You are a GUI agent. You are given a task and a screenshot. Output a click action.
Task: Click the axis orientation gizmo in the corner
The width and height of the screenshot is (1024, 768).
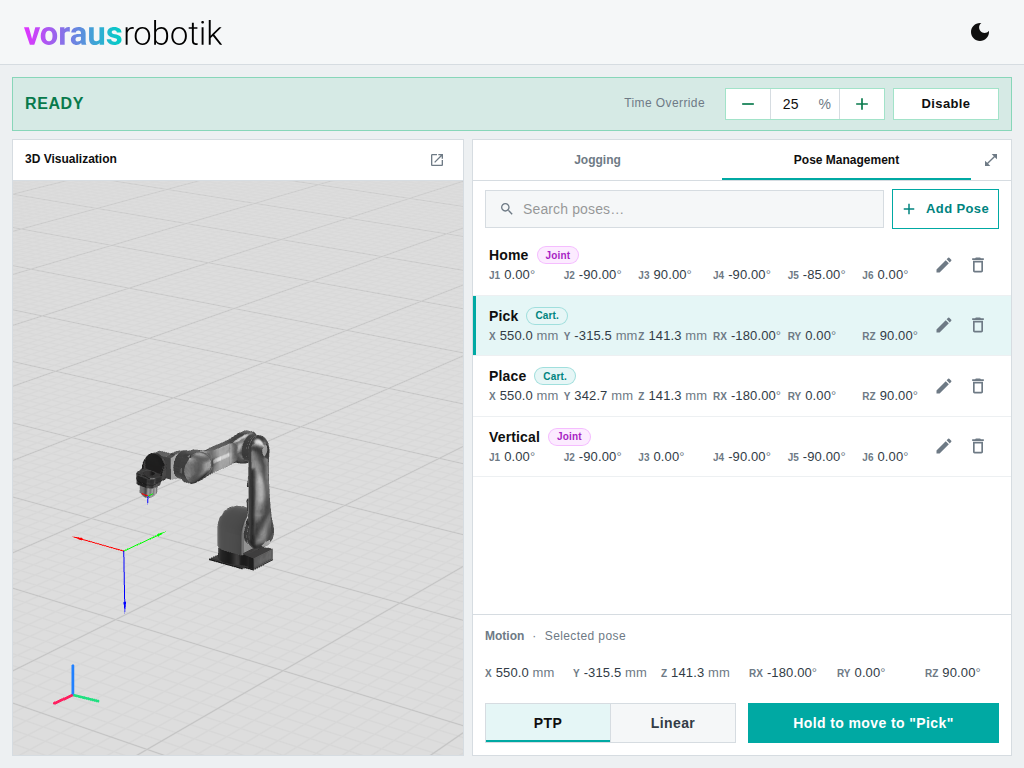click(x=75, y=686)
